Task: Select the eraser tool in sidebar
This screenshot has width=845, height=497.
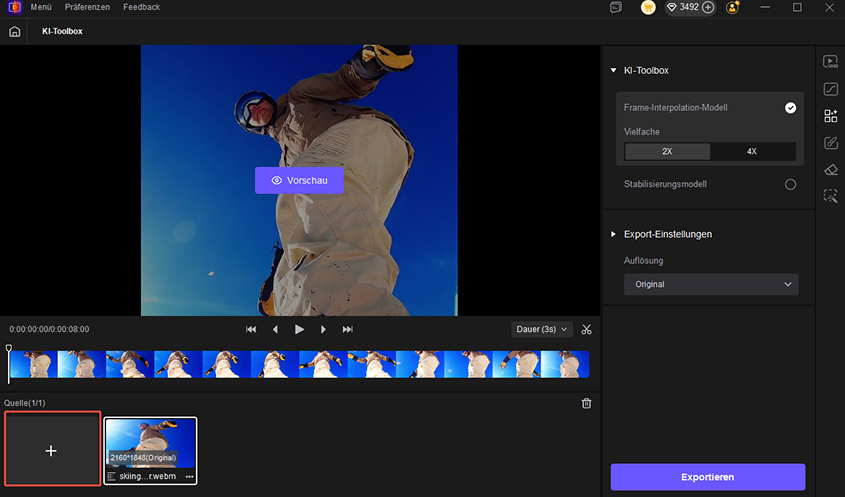Action: pyautogui.click(x=830, y=170)
